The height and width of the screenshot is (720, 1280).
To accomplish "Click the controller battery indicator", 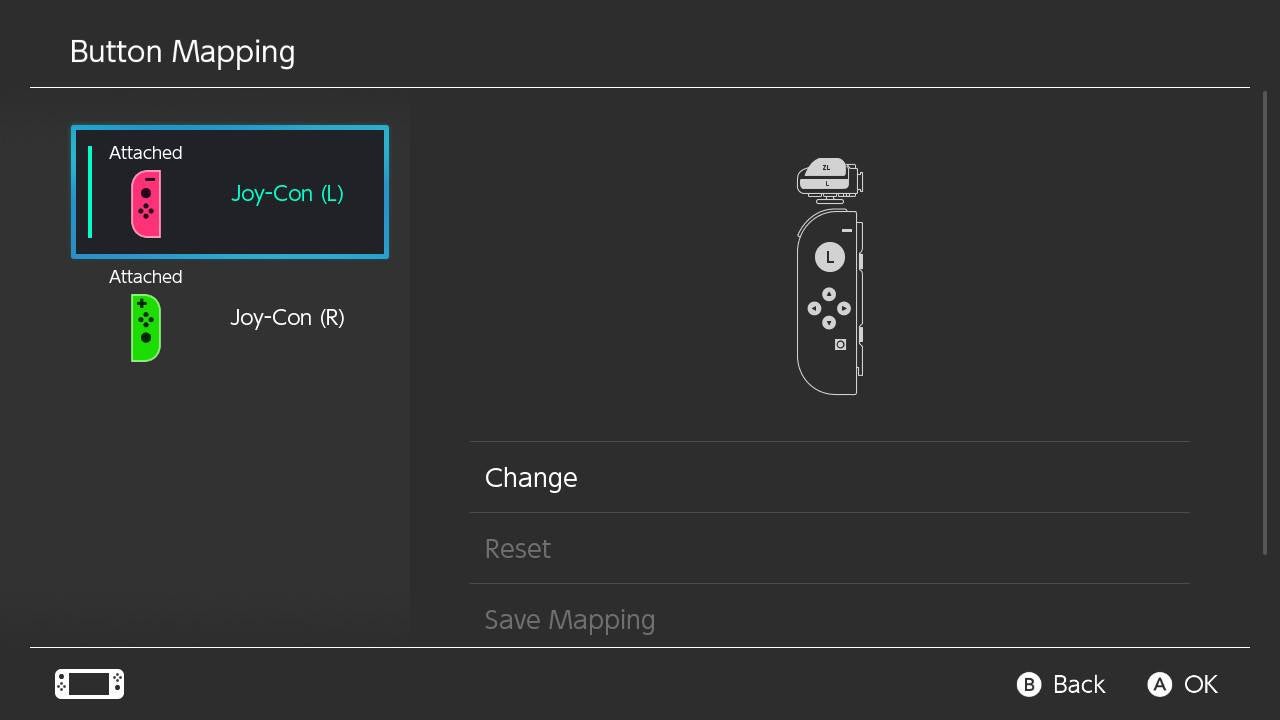I will pyautogui.click(x=88, y=684).
